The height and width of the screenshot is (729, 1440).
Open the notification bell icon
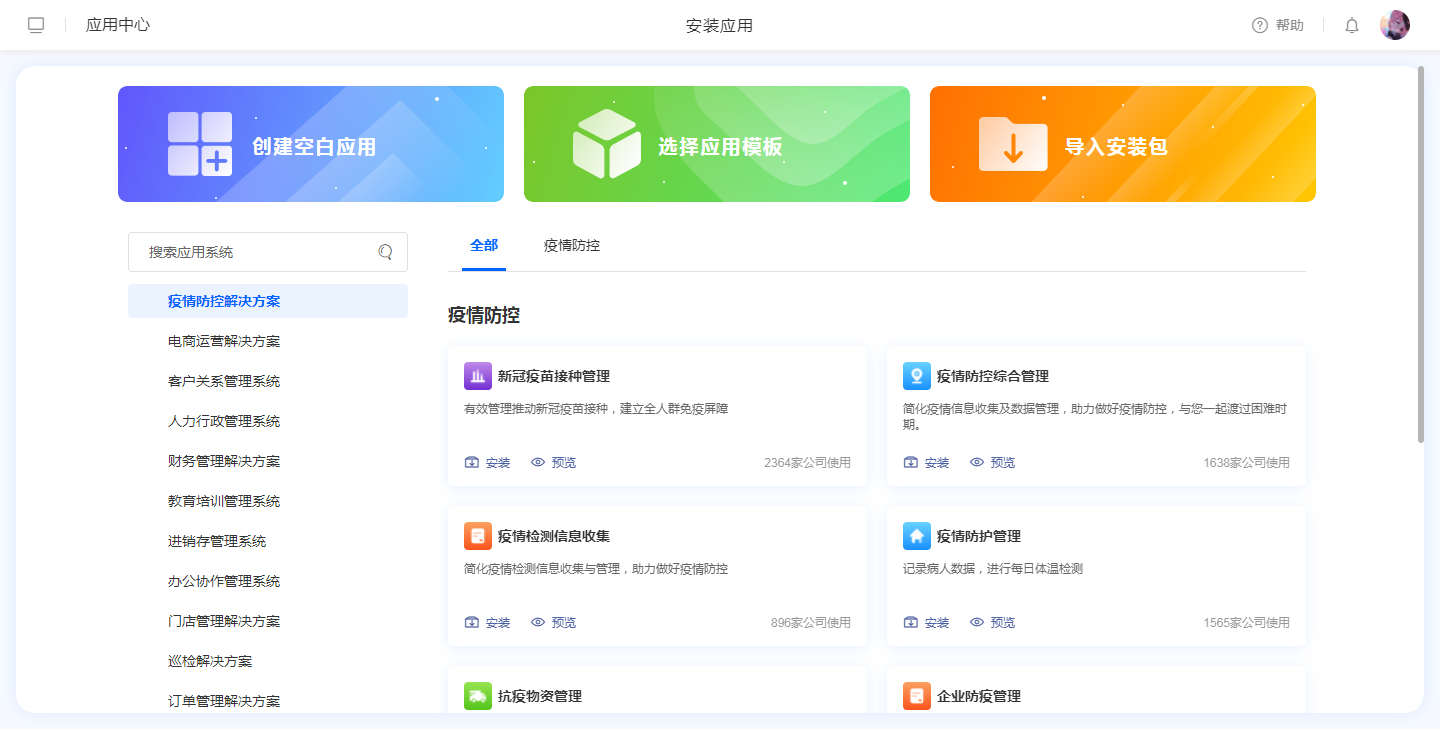pos(1352,26)
